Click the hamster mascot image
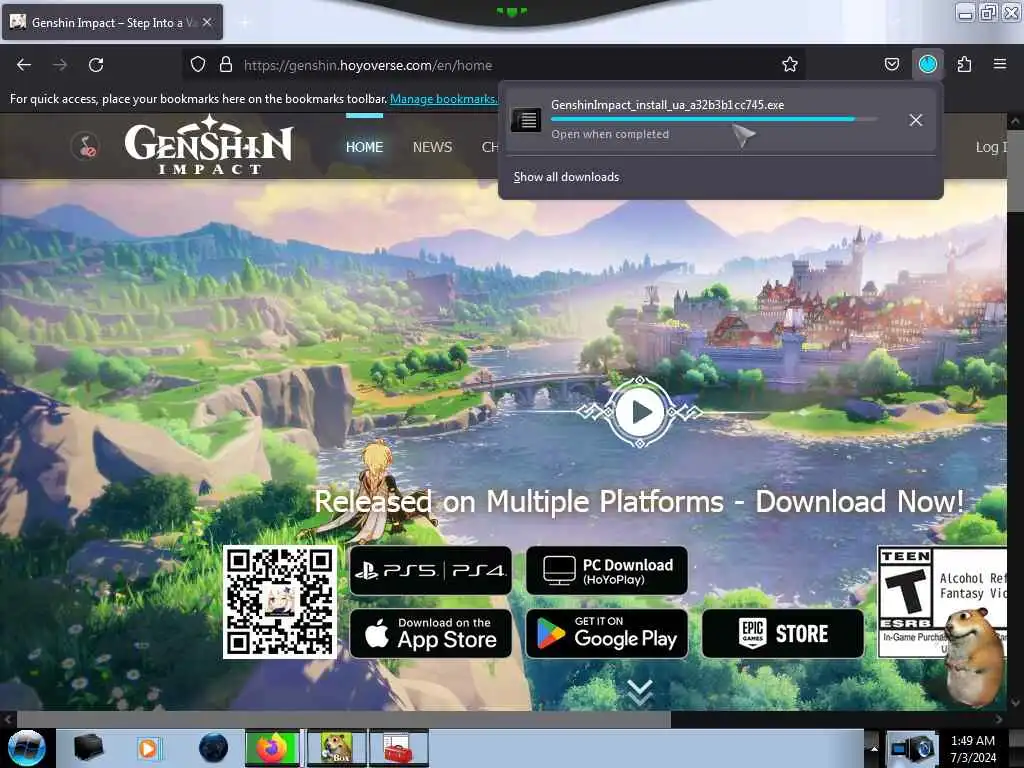This screenshot has height=768, width=1024. point(975,656)
